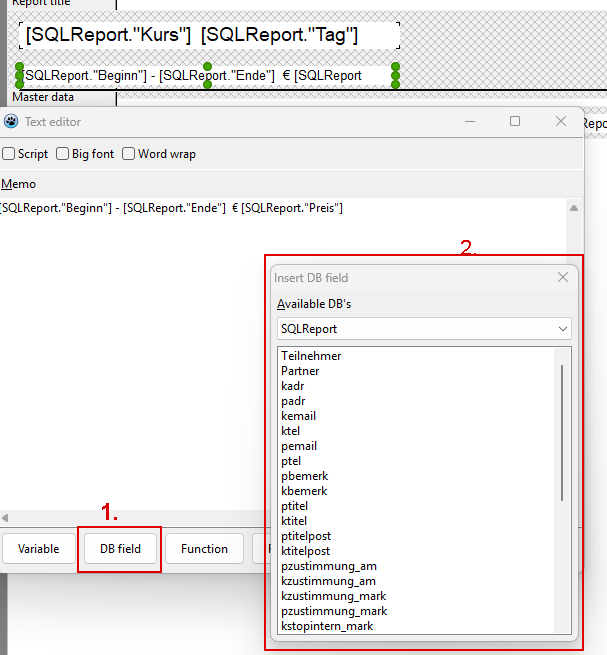
Task: Click the Memo left scroll arrow
Action: 5,518
